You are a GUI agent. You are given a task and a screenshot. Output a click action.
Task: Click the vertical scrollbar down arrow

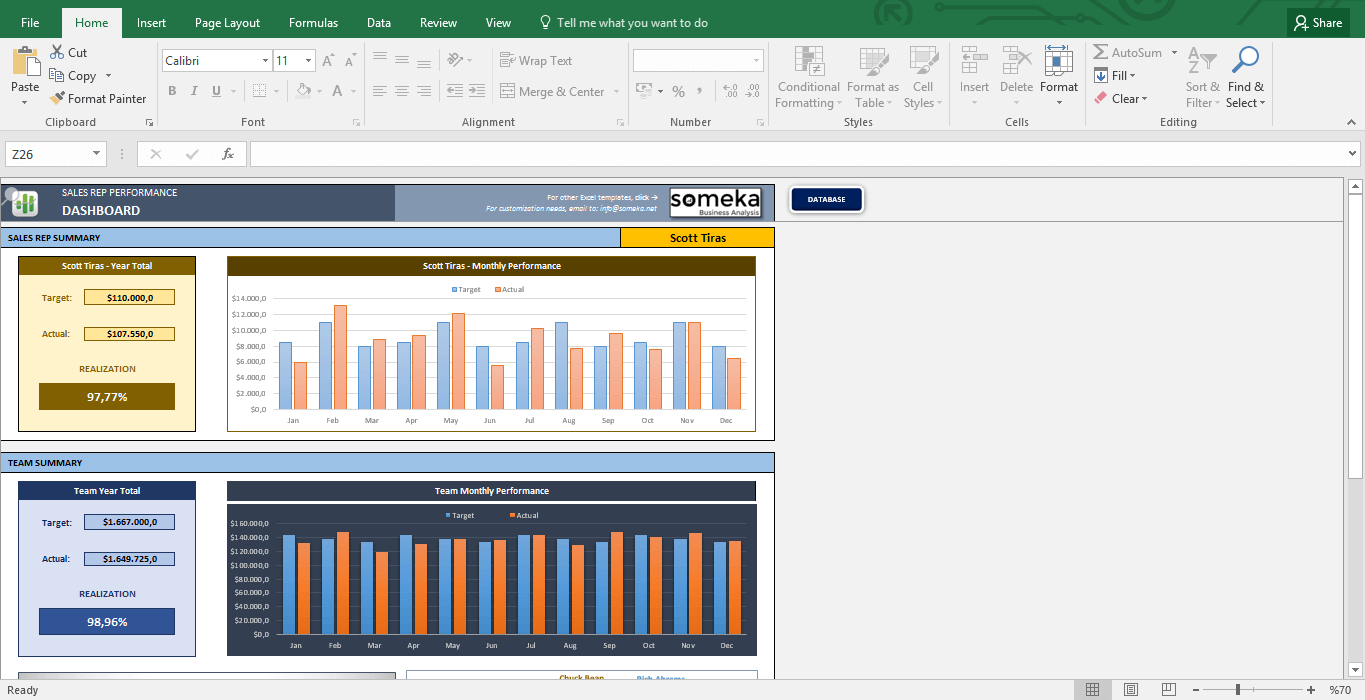click(1356, 669)
